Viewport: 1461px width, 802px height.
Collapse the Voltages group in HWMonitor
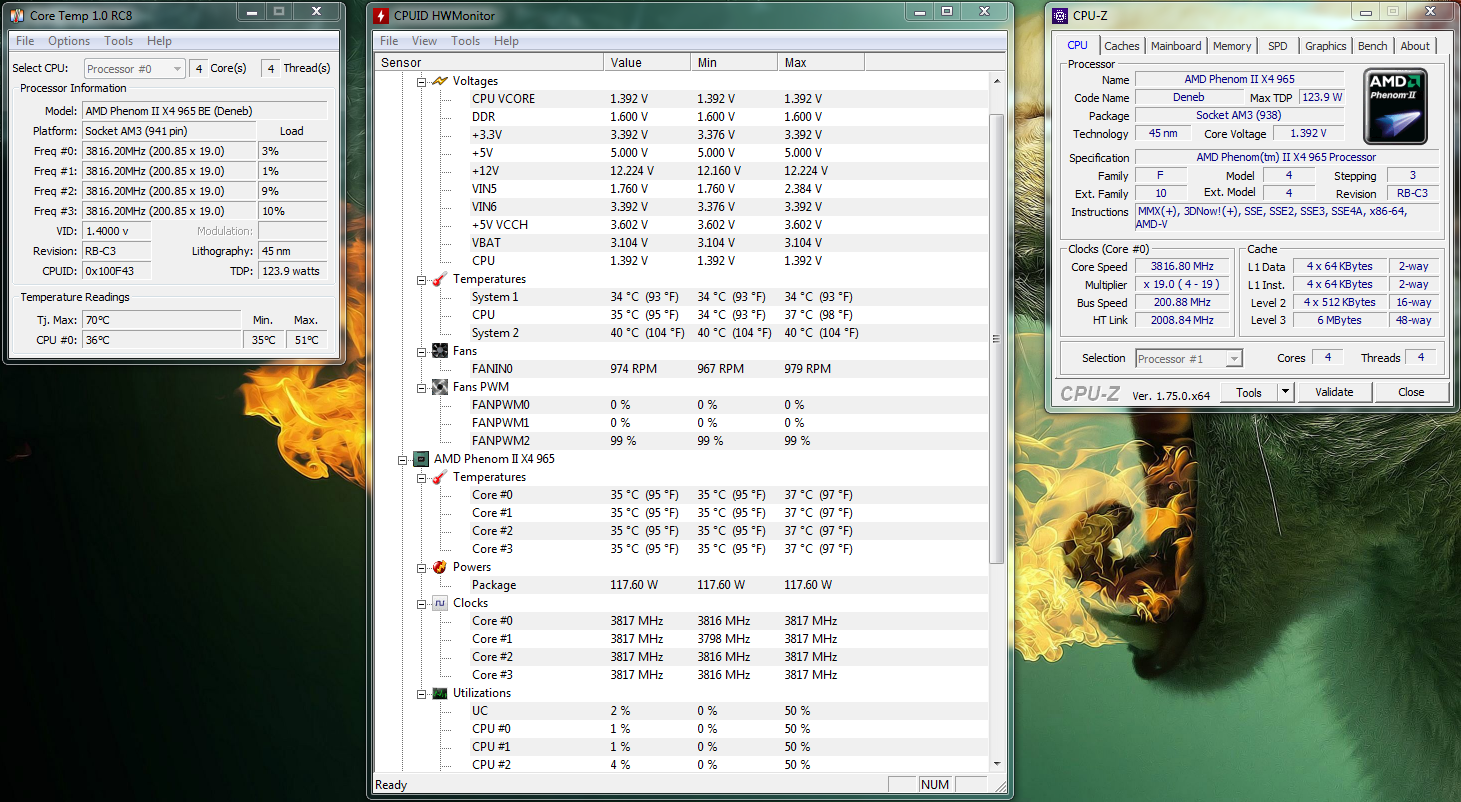(421, 81)
